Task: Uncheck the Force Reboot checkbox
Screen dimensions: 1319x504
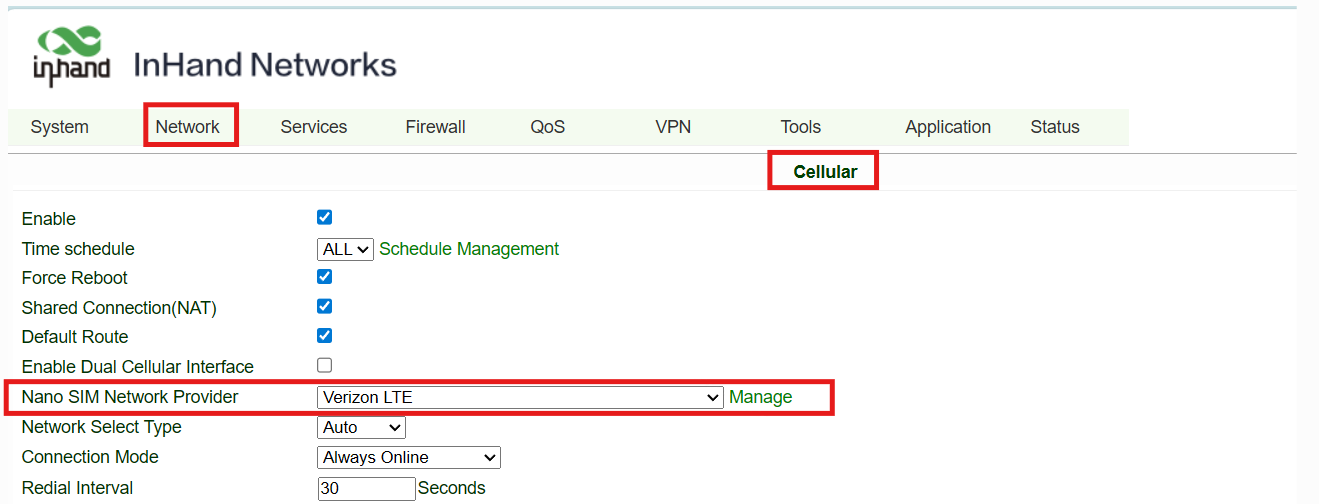Action: pyautogui.click(x=324, y=276)
